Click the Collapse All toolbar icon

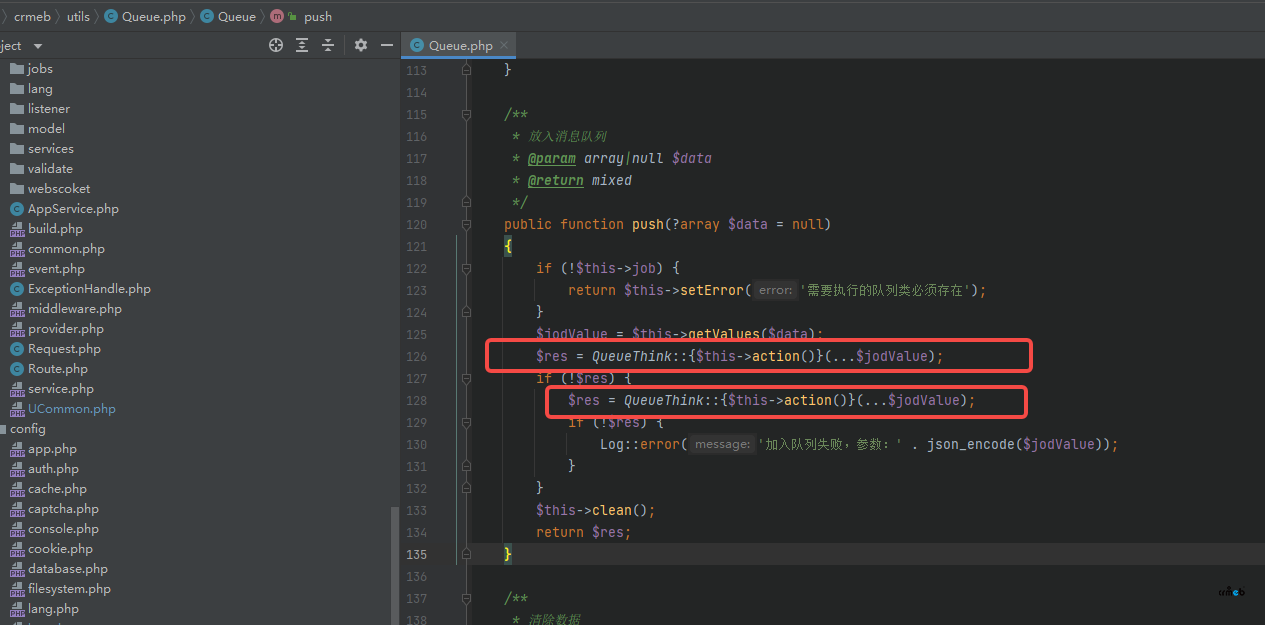327,45
